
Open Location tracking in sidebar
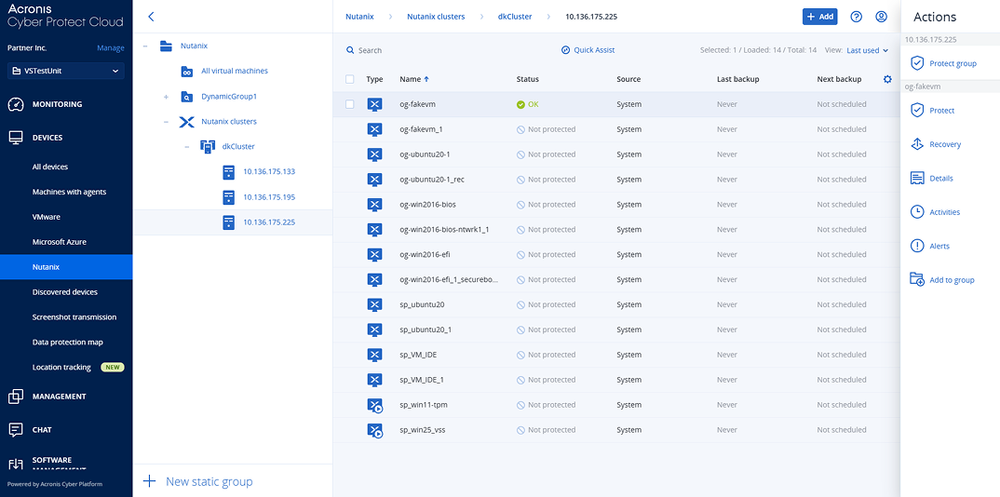(61, 367)
